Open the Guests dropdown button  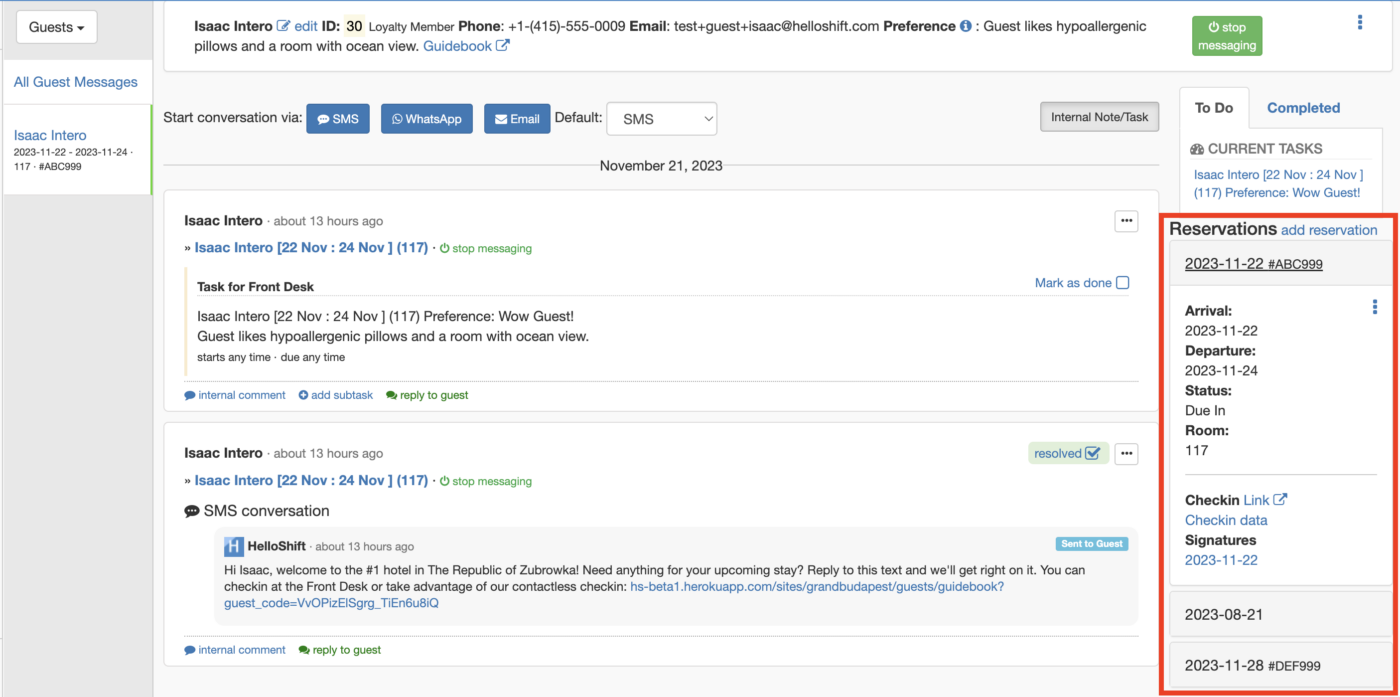57,27
